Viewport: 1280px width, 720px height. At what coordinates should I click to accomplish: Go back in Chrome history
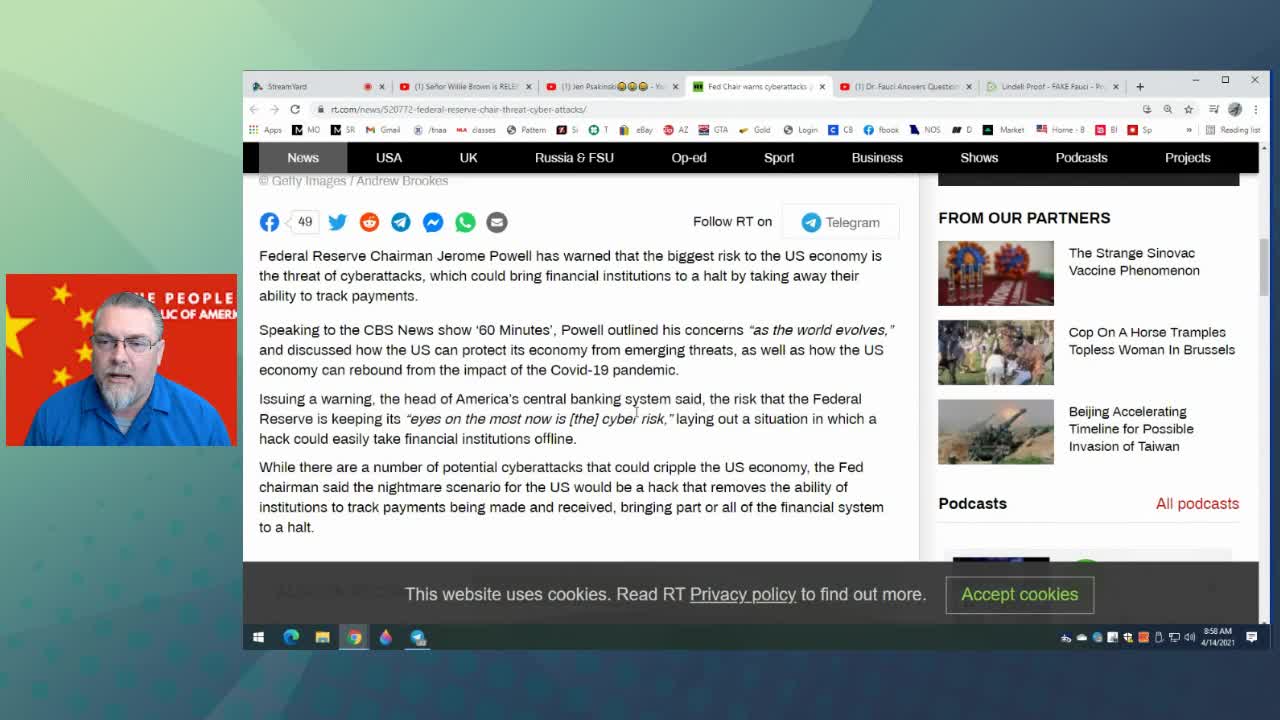pos(254,109)
